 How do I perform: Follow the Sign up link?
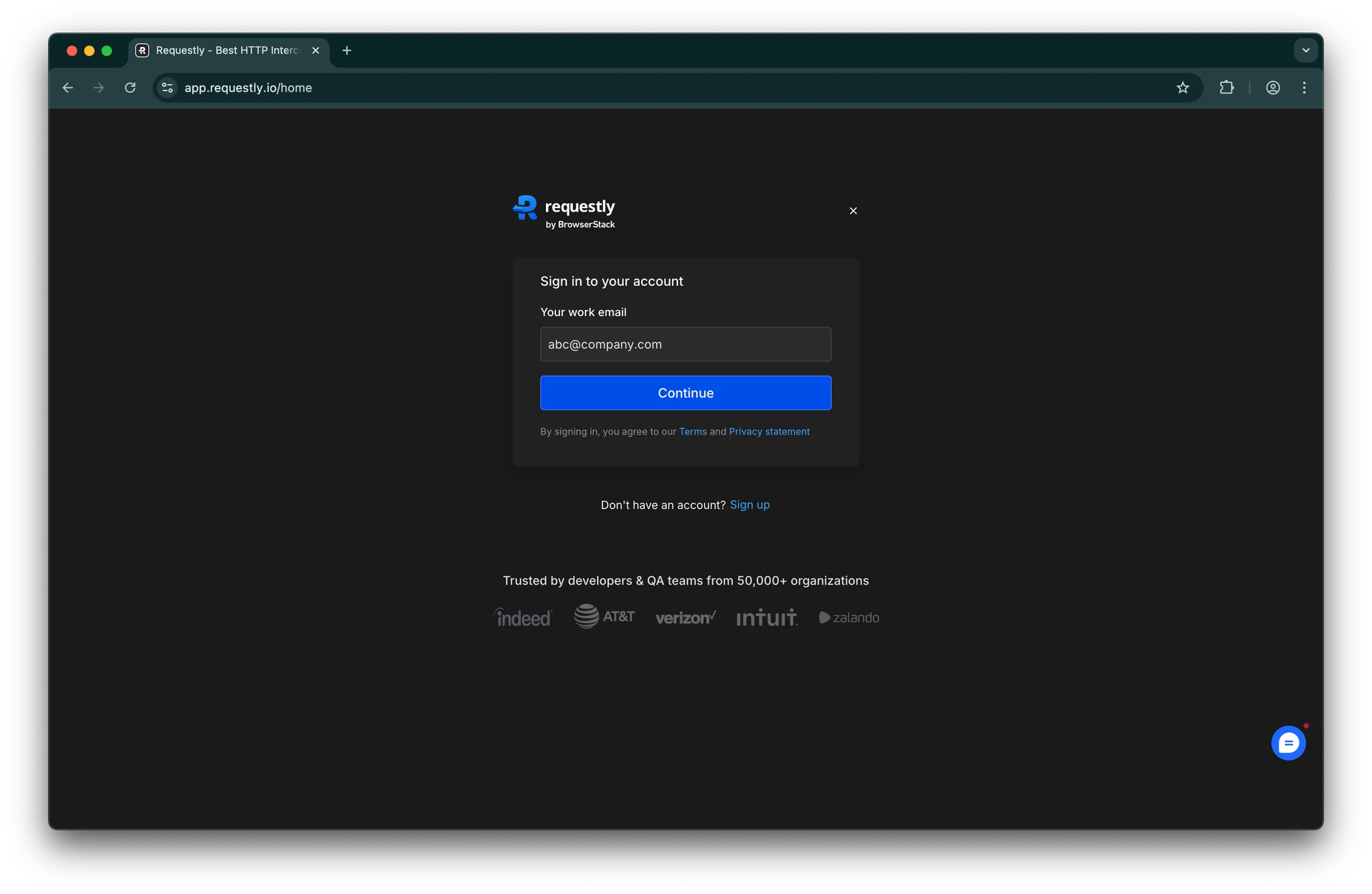749,505
